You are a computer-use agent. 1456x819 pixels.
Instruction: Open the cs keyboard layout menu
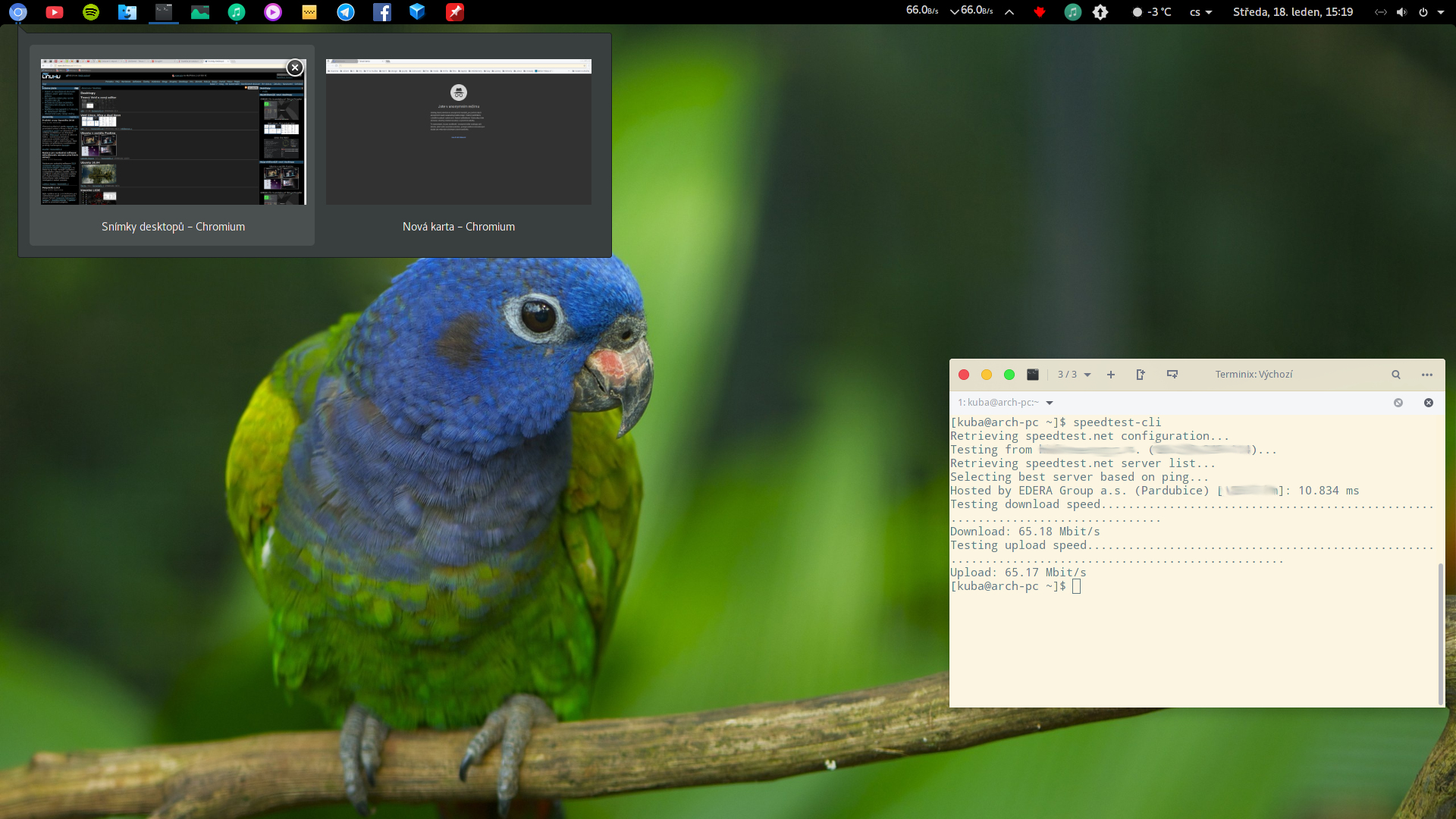click(x=1200, y=12)
